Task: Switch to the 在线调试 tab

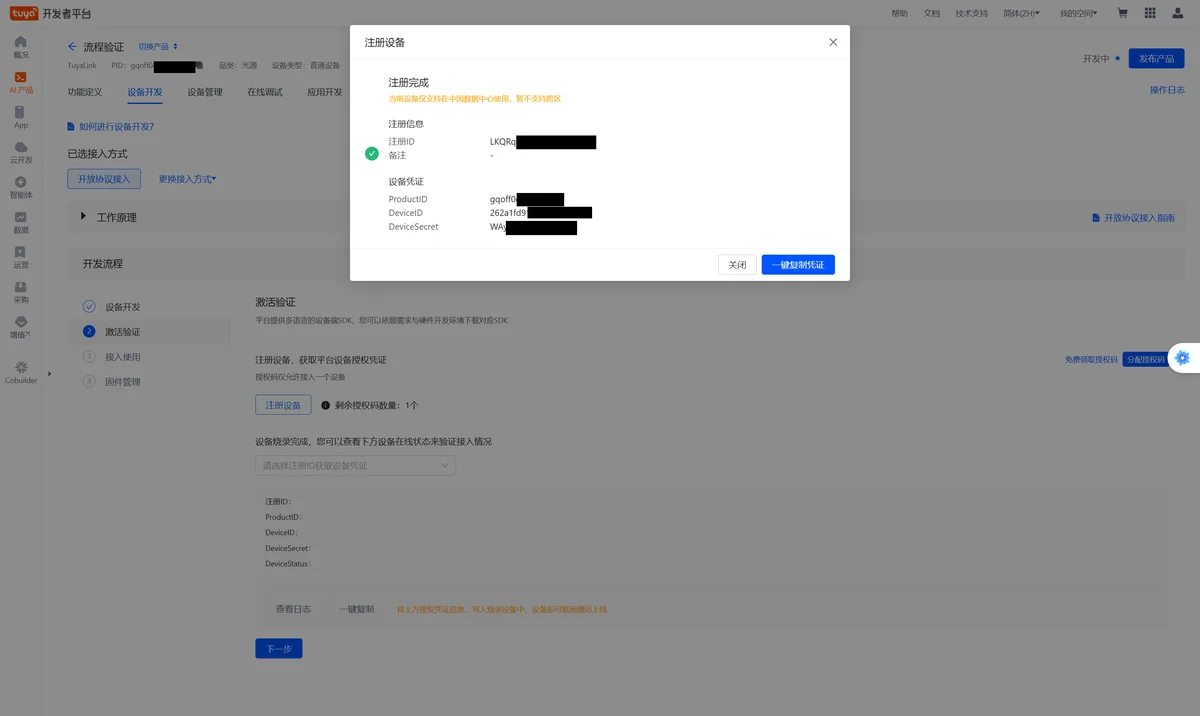Action: (x=265, y=92)
